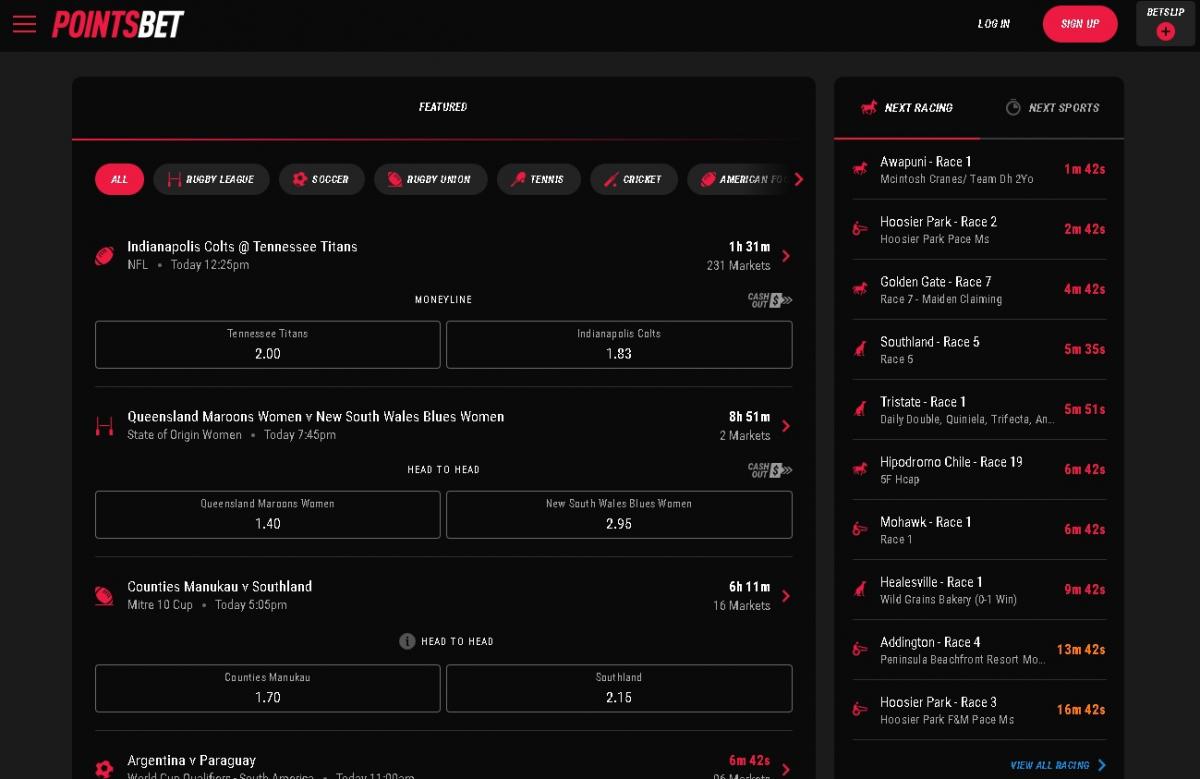Click horse icon for Golden Gate Race 7
The width and height of the screenshot is (1200, 779).
[x=860, y=289]
